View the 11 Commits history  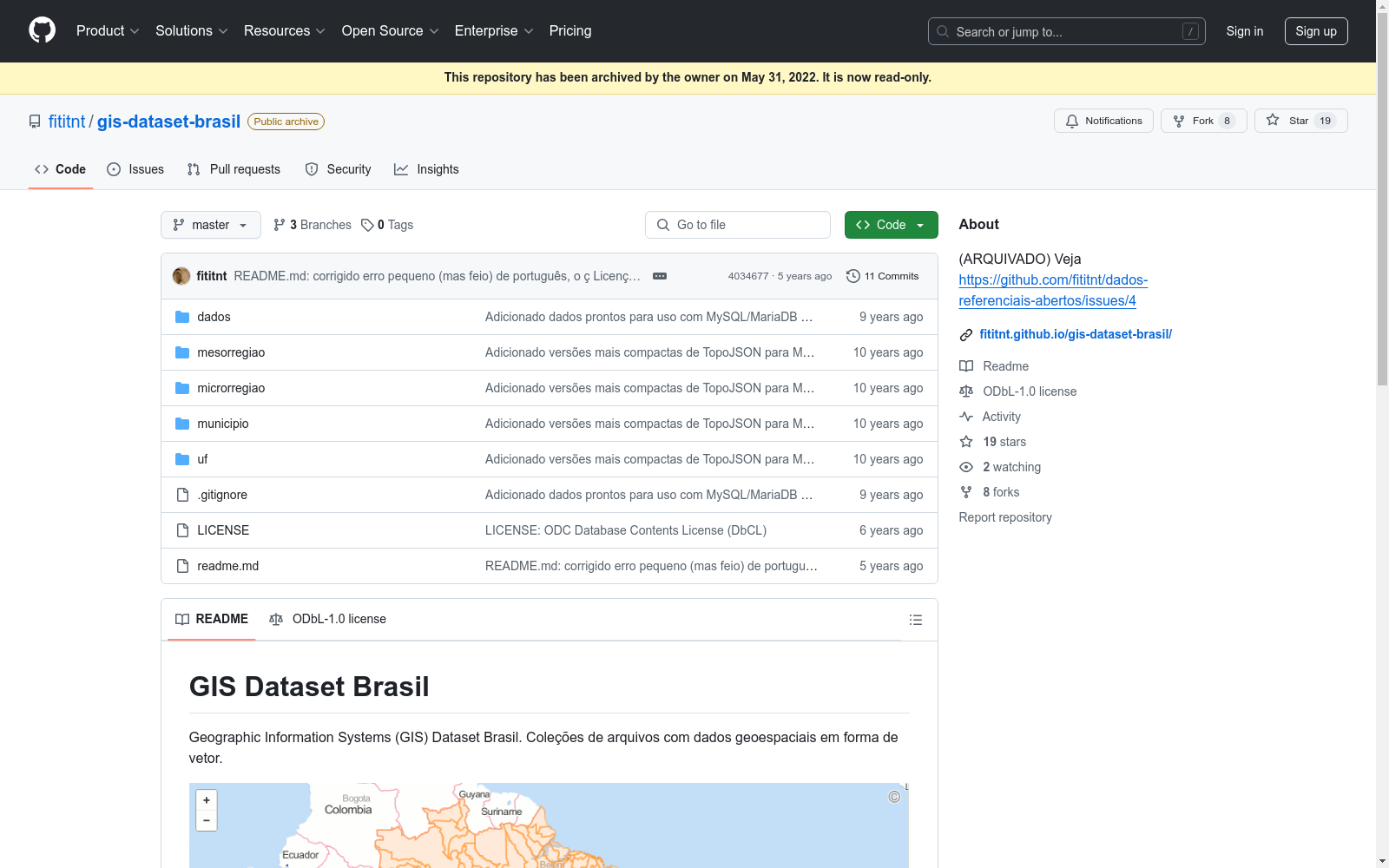[882, 276]
